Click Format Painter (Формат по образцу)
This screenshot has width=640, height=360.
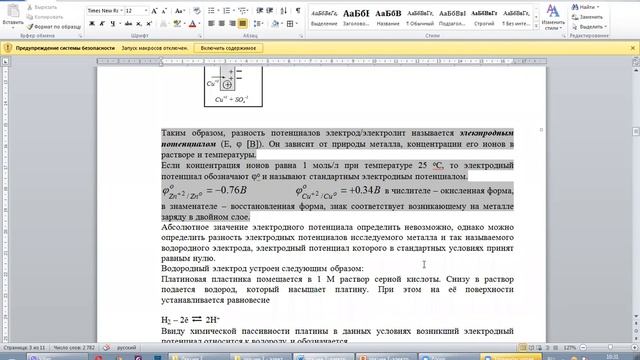click(x=54, y=27)
